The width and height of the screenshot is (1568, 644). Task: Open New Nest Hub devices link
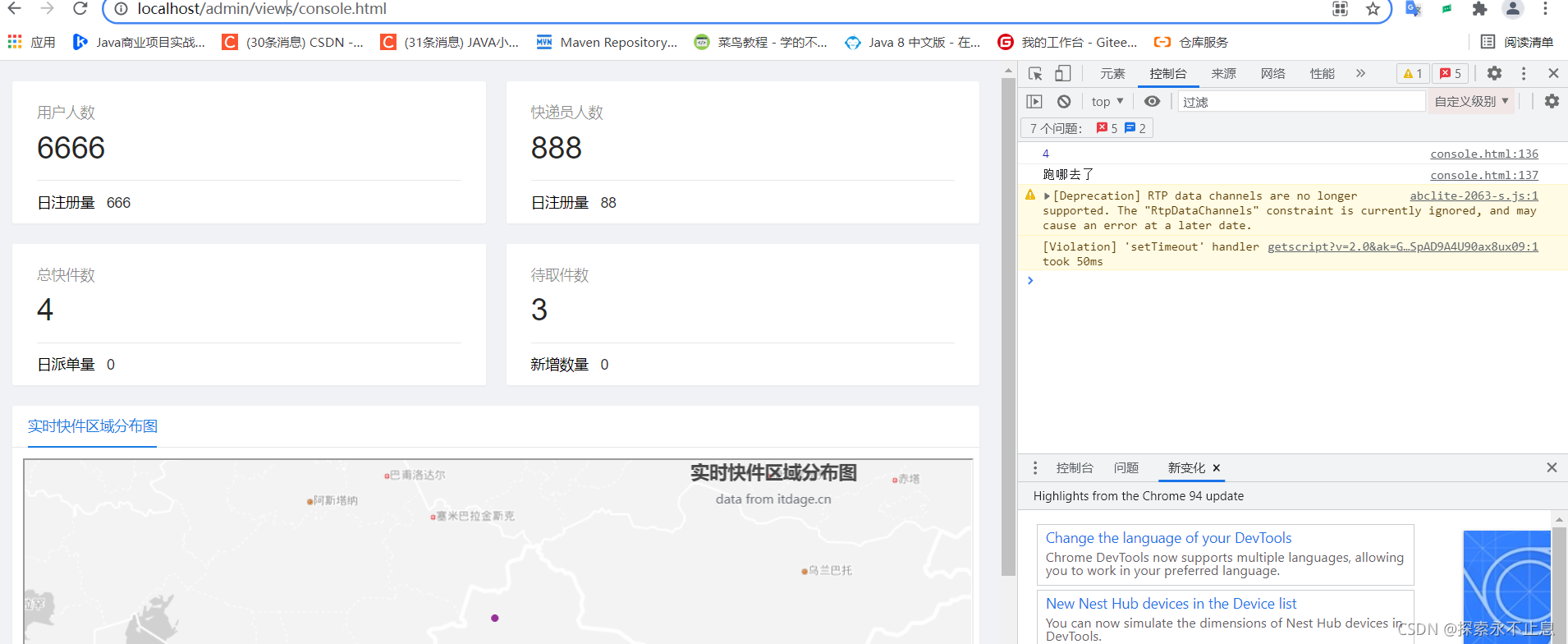coord(1171,604)
